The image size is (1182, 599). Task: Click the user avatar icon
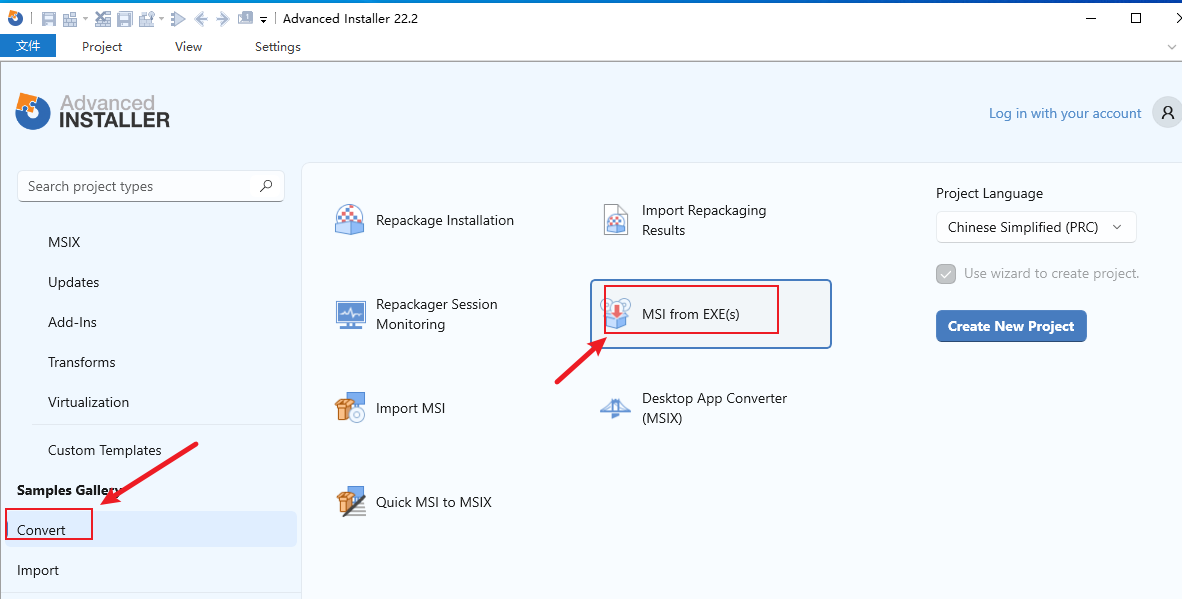[x=1167, y=113]
